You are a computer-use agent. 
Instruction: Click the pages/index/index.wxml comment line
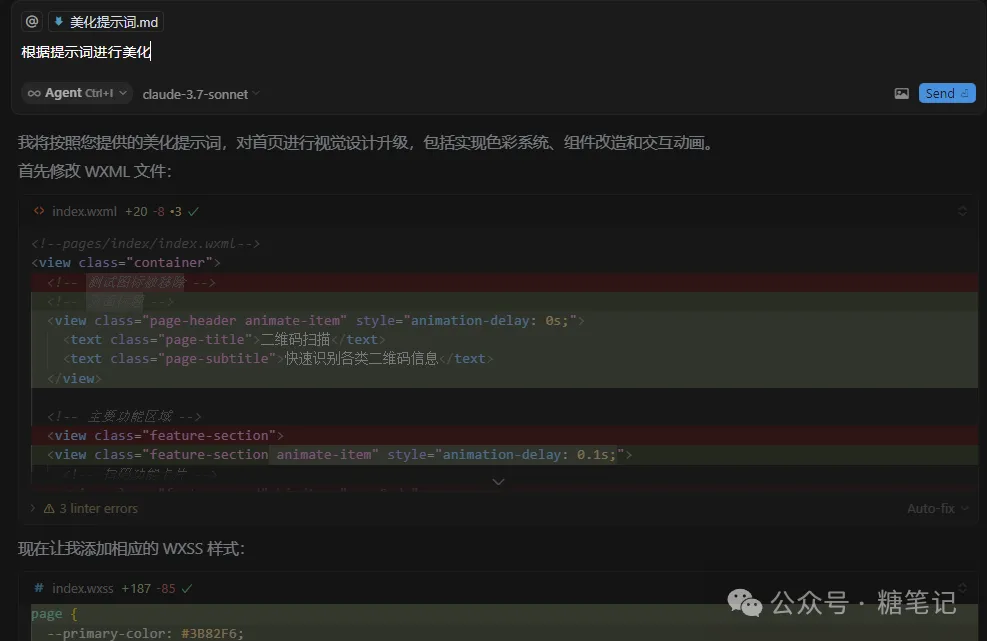145,244
